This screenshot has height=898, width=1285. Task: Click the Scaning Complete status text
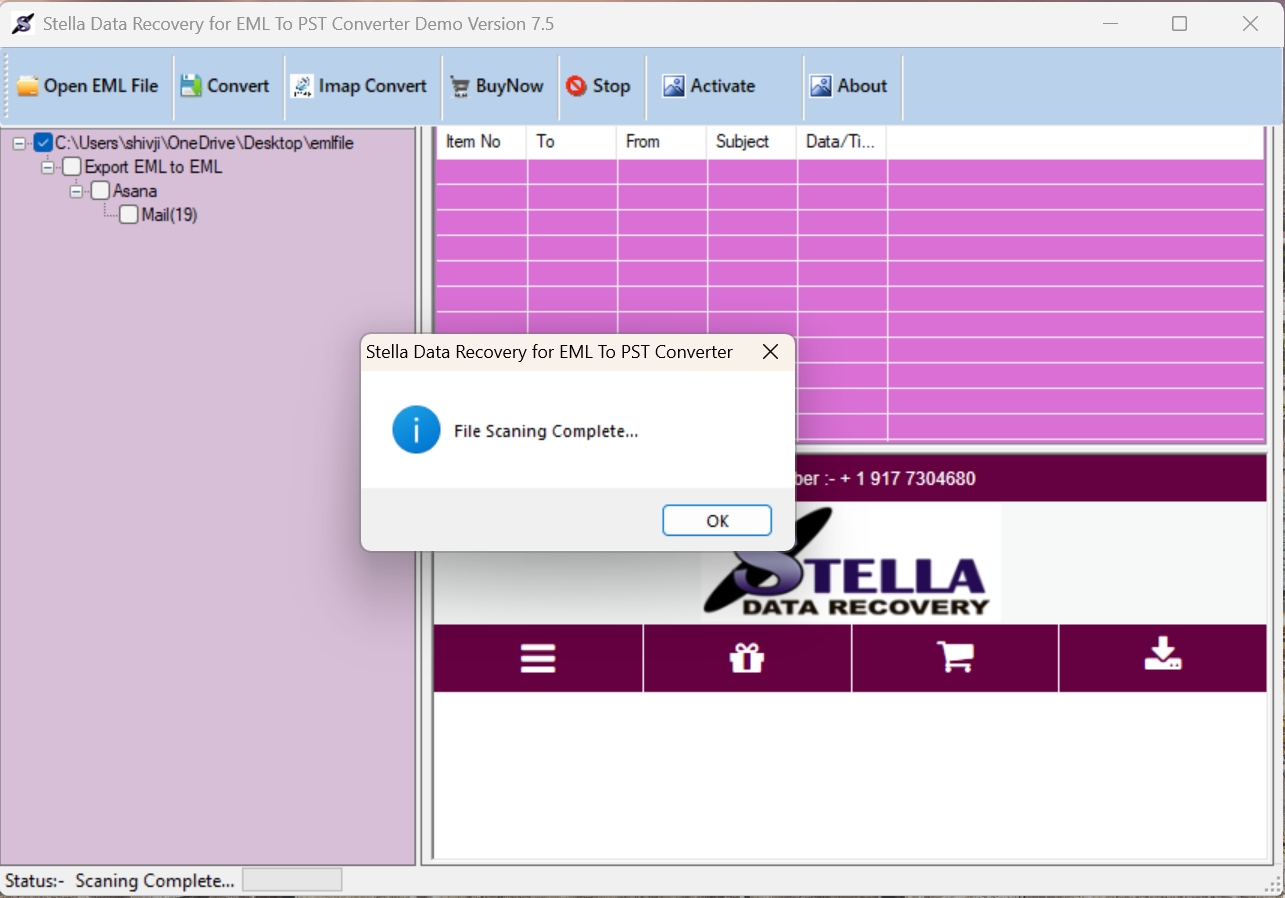[155, 881]
